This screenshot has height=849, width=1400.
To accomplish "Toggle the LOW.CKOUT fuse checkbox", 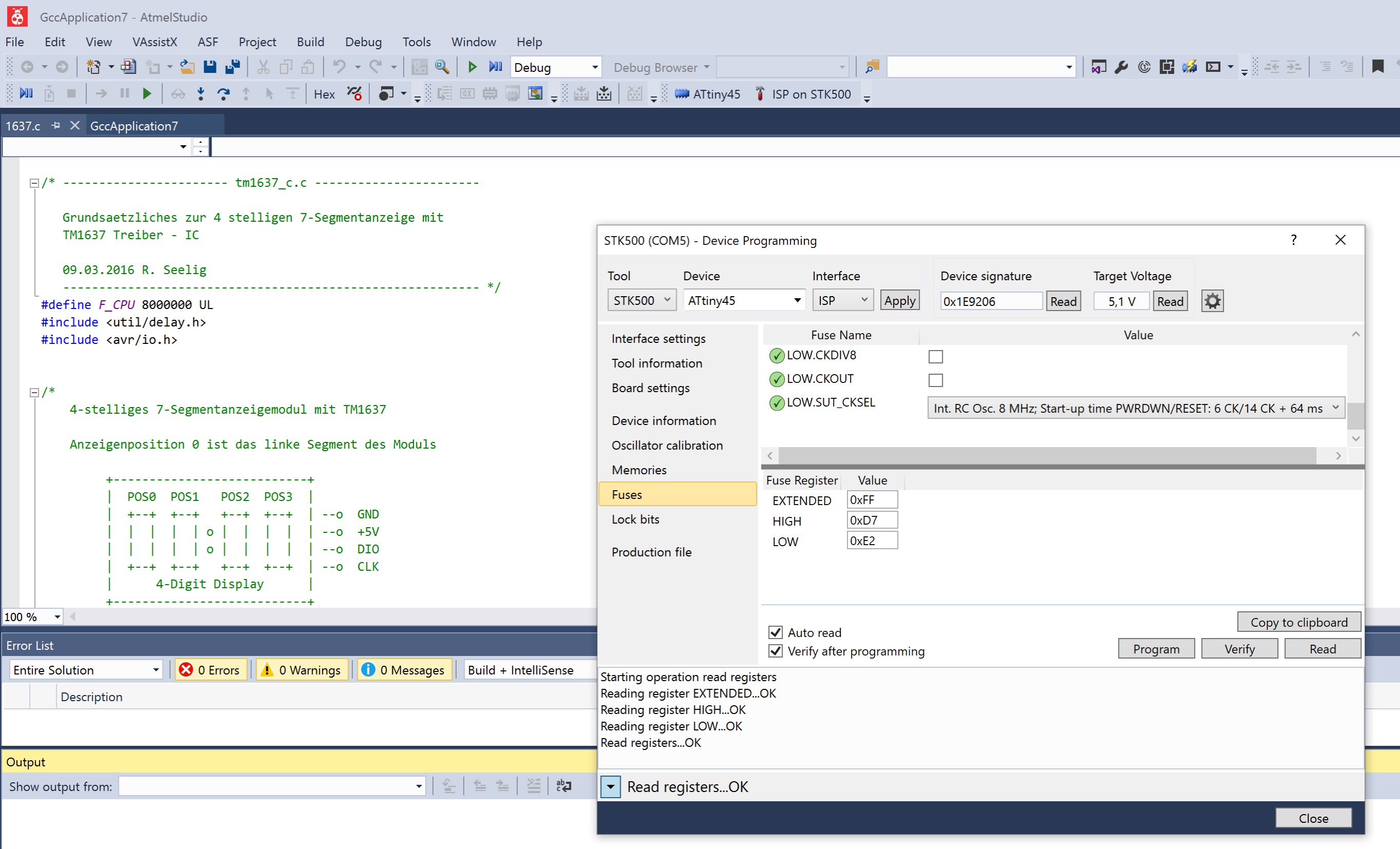I will 935,380.
